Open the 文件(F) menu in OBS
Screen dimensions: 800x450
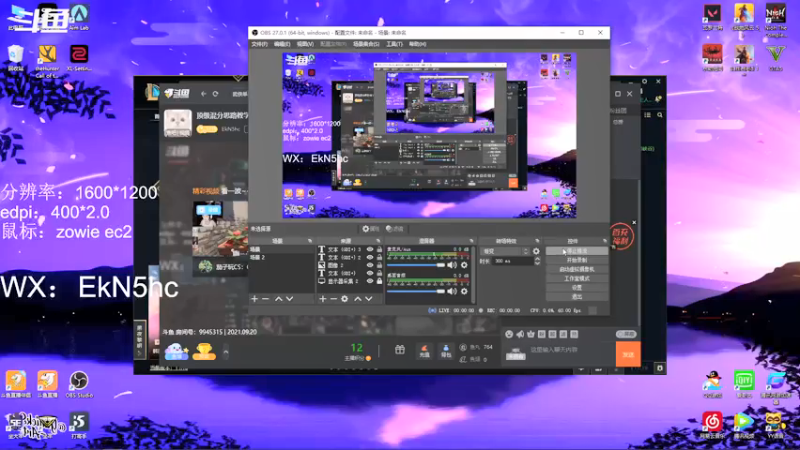point(259,44)
